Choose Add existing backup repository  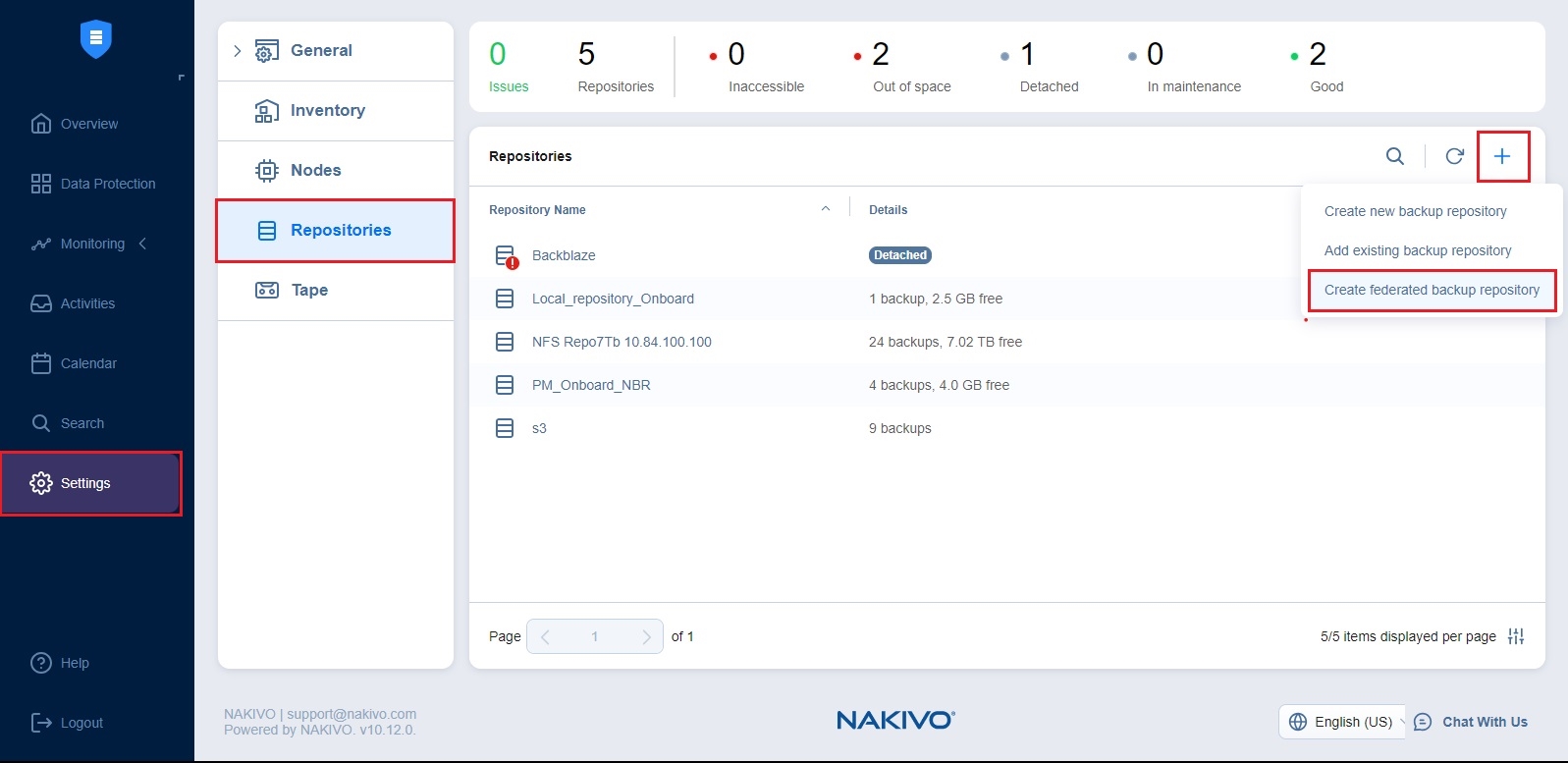1417,250
